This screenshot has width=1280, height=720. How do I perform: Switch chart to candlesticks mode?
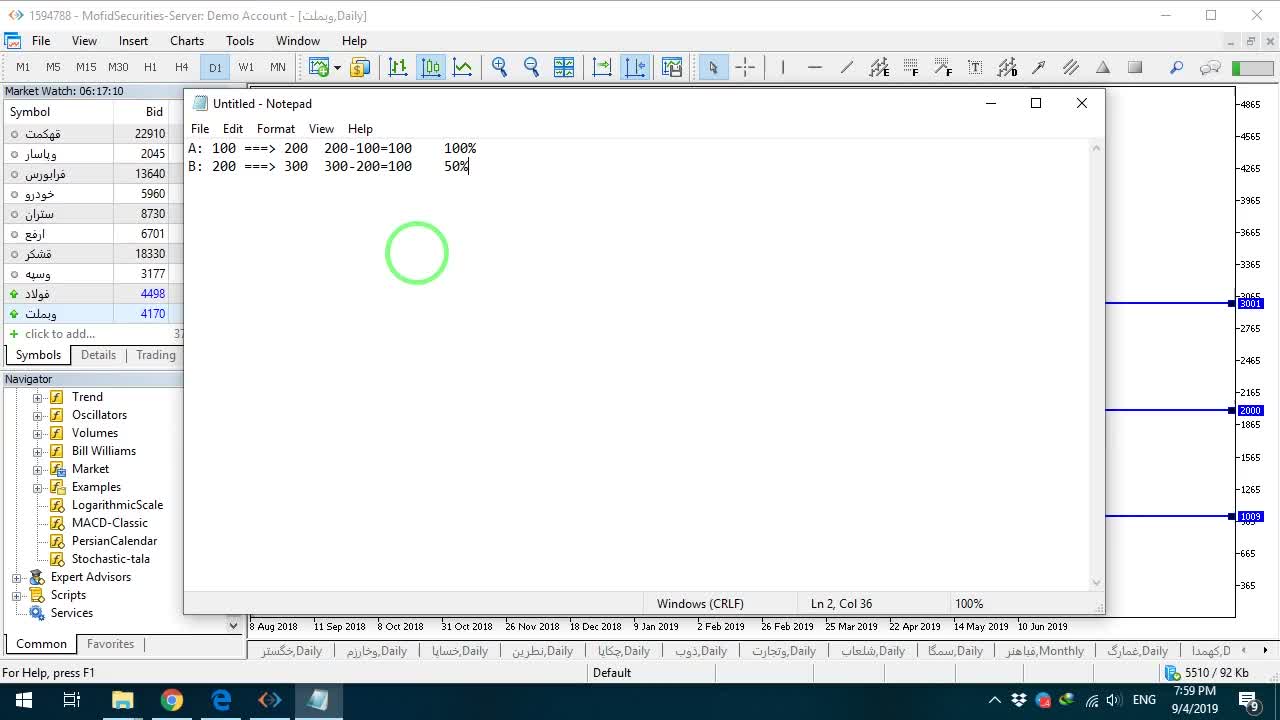[x=431, y=67]
